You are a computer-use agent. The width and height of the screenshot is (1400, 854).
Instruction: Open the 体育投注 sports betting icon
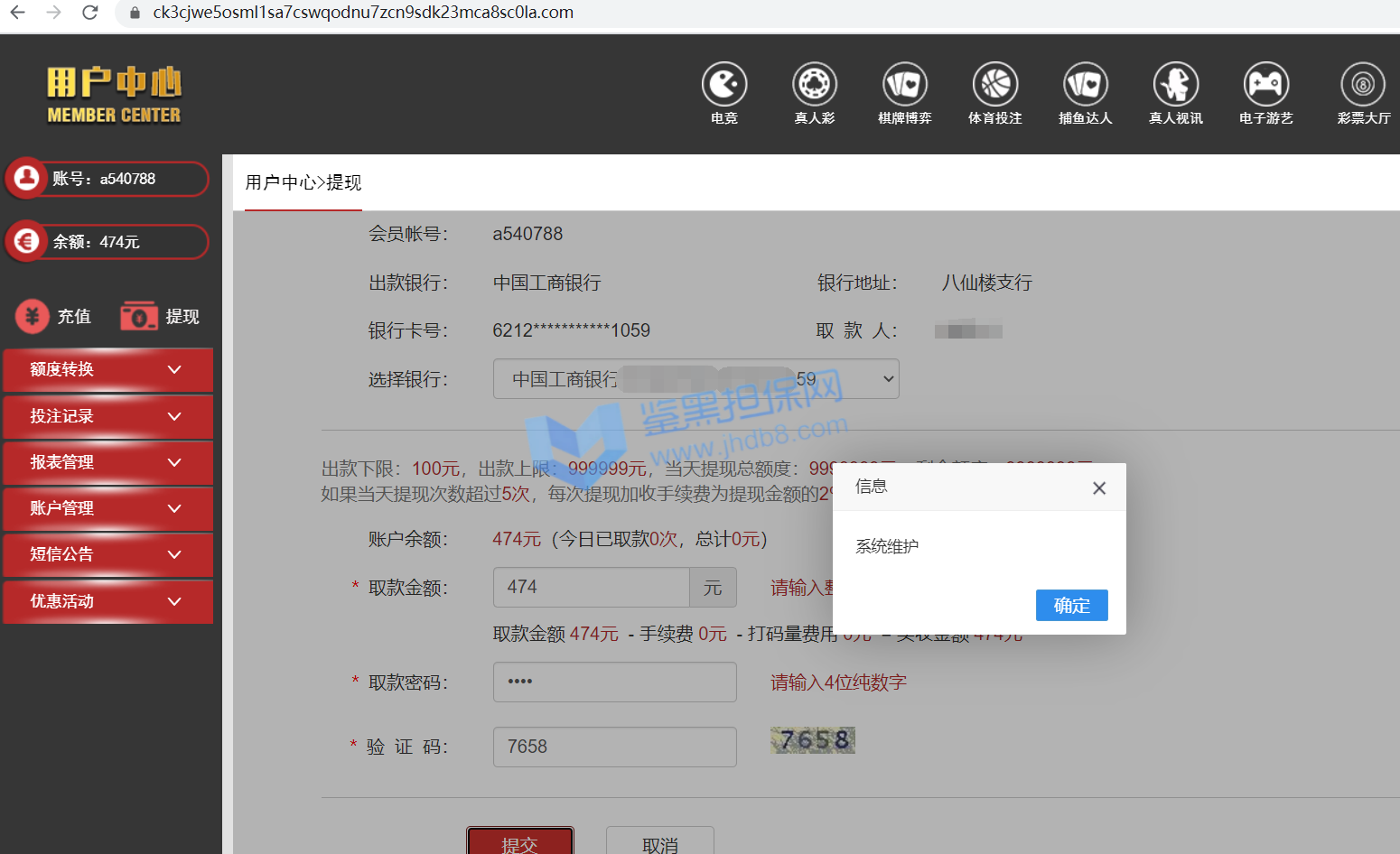pos(994,85)
